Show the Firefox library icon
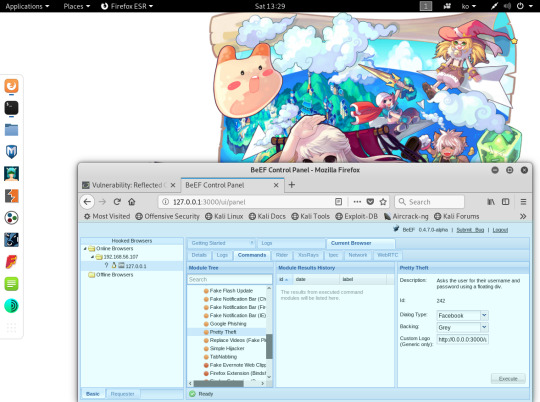The image size is (540, 402). pos(491,202)
